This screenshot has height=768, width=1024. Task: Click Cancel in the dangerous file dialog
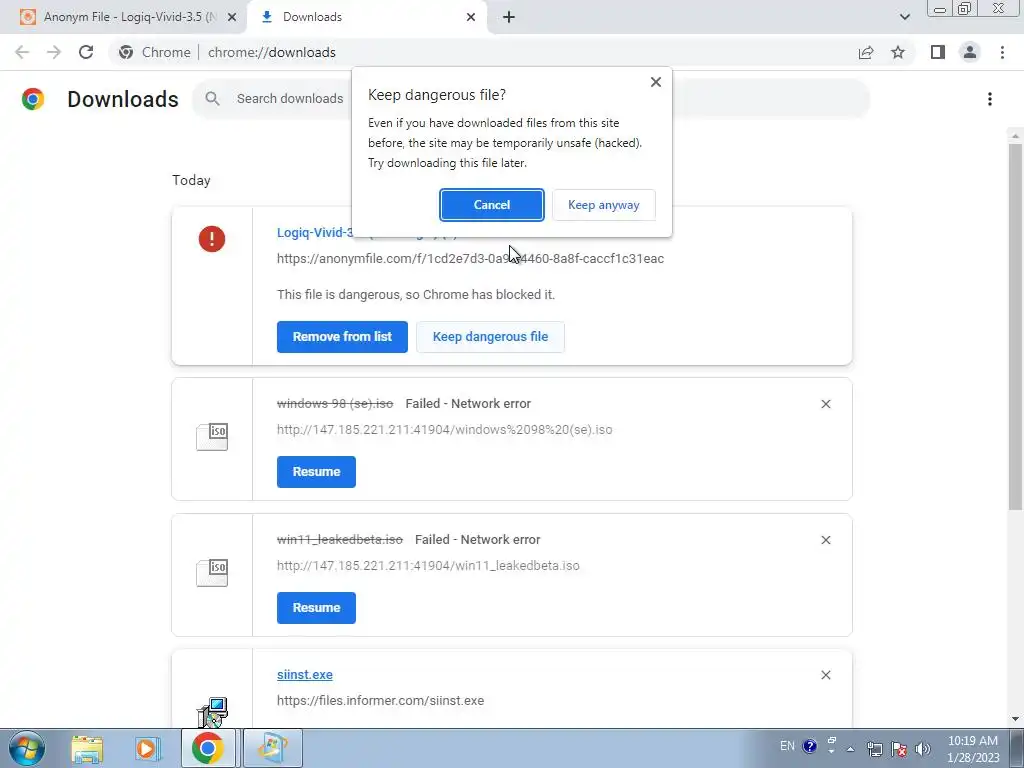click(491, 205)
